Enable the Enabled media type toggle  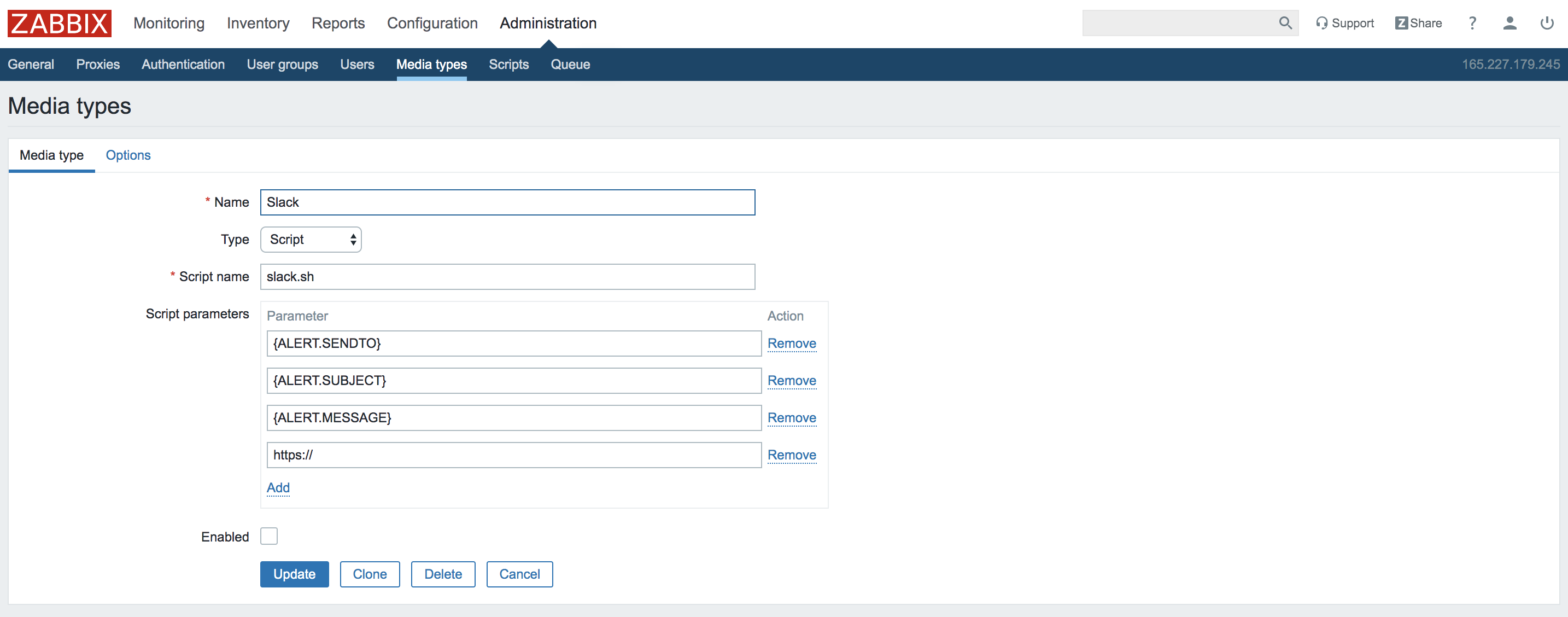point(269,536)
